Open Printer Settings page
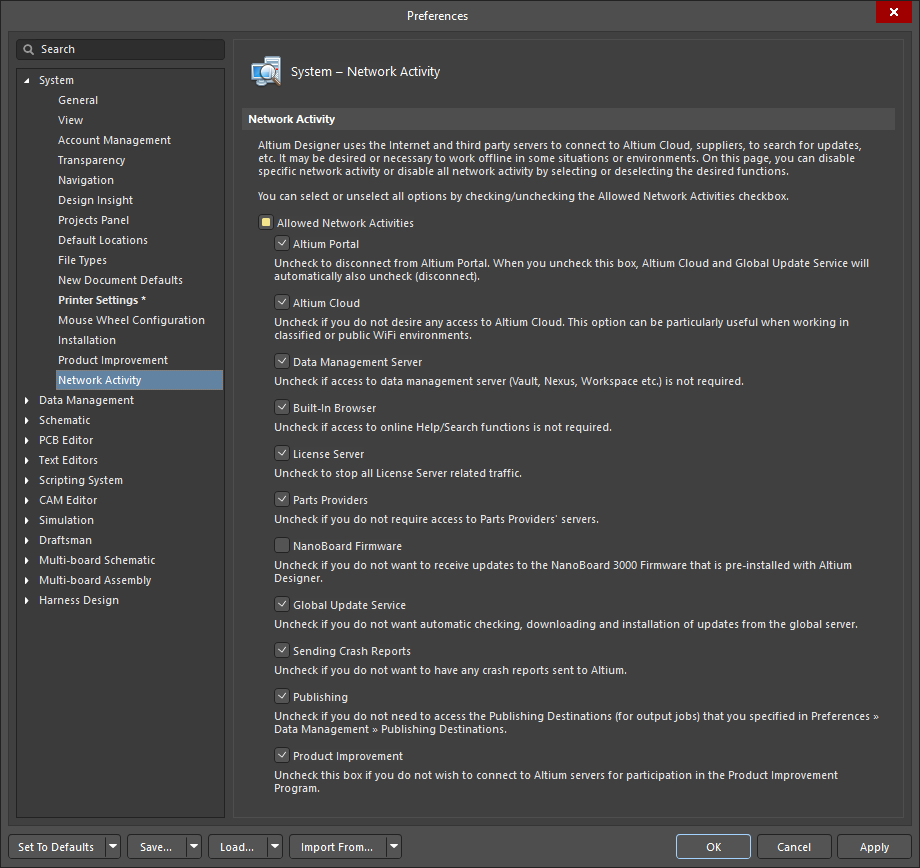This screenshot has width=920, height=868. coord(102,300)
